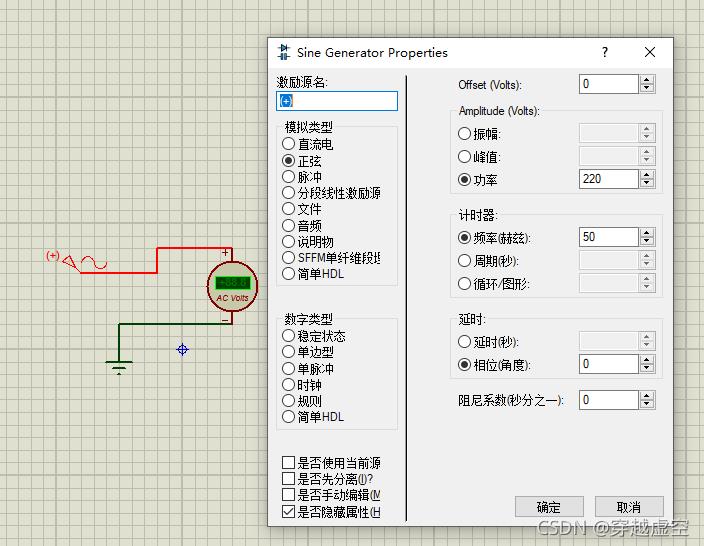The height and width of the screenshot is (546, 704).
Task: Click the ground terminal symbol
Action: 119,367
